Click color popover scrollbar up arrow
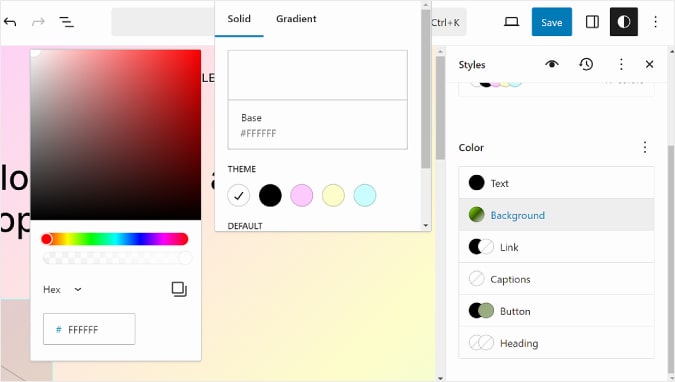 pyautogui.click(x=426, y=5)
